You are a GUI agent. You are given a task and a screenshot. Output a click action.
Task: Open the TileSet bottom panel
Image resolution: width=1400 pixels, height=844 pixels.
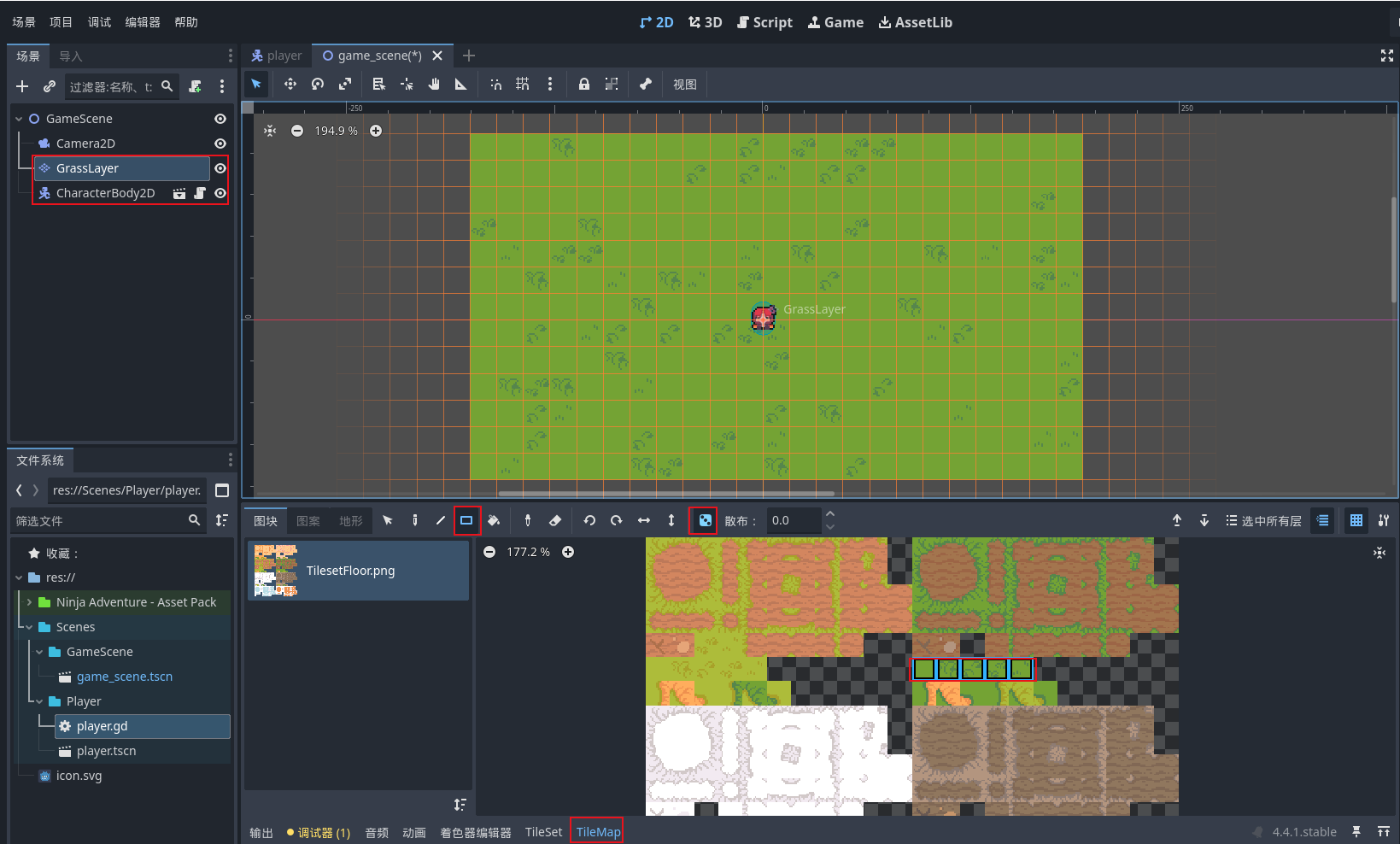click(x=543, y=832)
